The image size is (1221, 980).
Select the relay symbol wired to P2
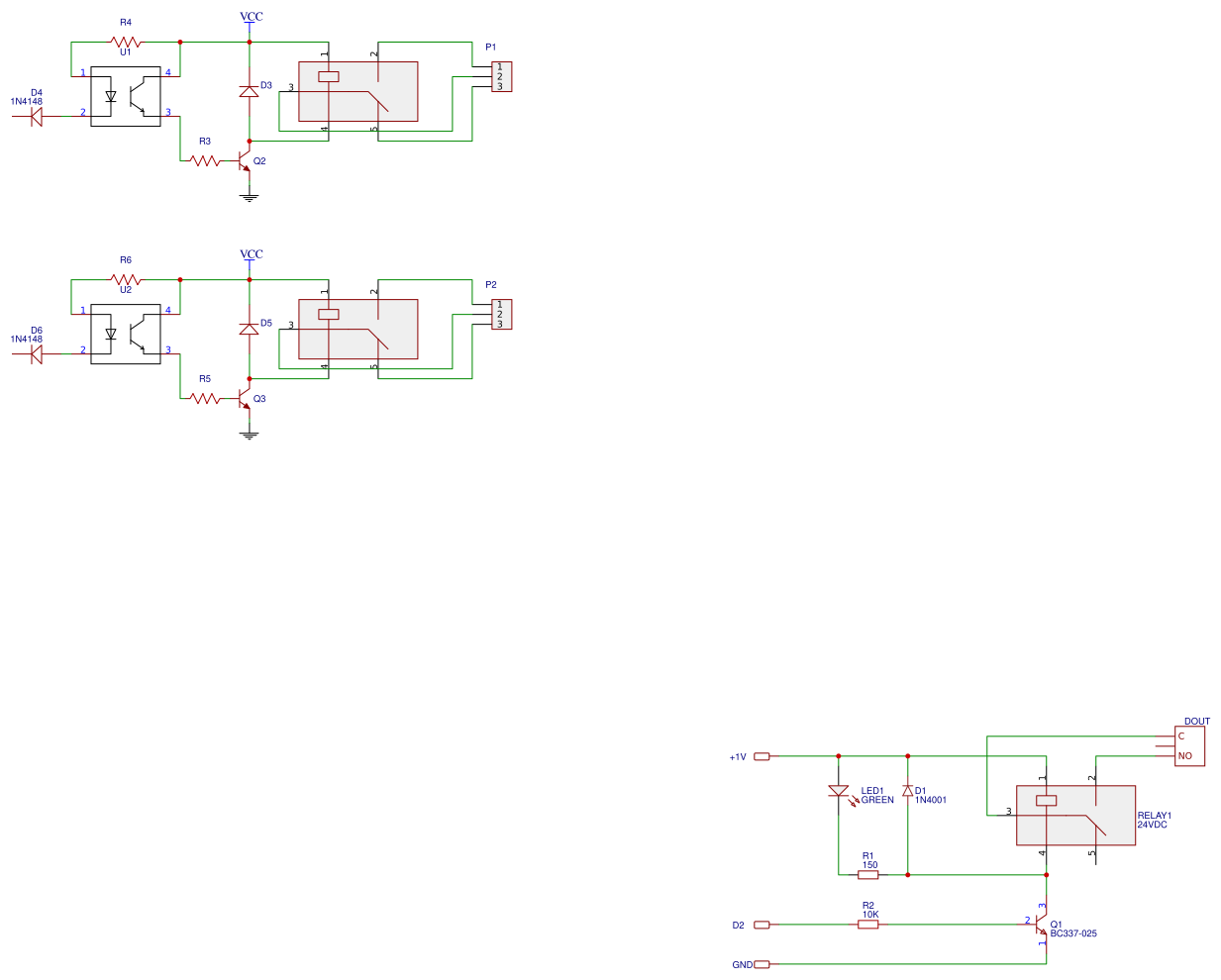[358, 329]
